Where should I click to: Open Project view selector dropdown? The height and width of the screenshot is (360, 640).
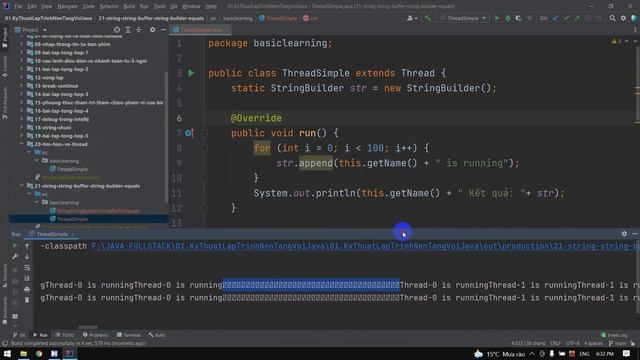[x=31, y=30]
